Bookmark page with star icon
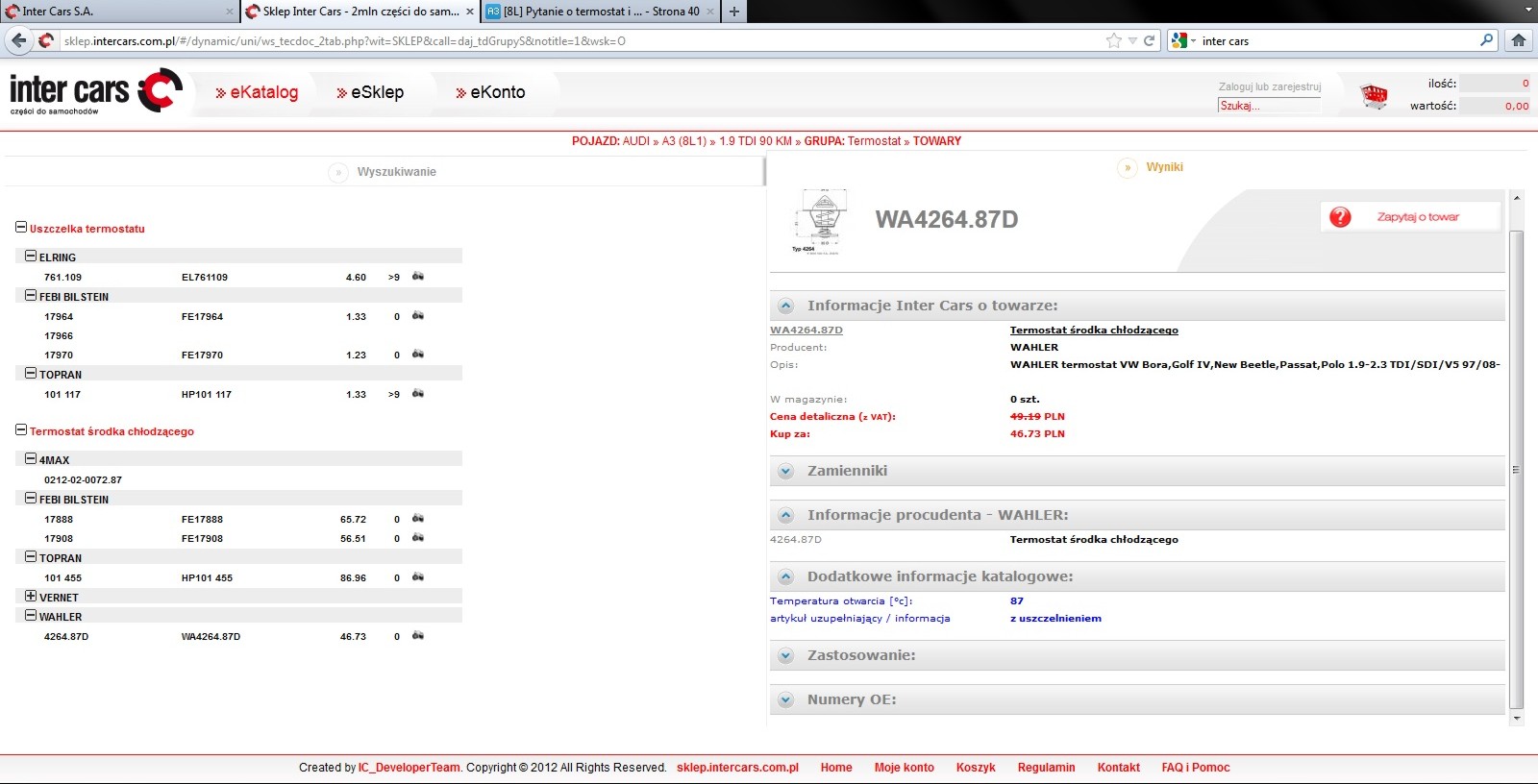 [1114, 40]
